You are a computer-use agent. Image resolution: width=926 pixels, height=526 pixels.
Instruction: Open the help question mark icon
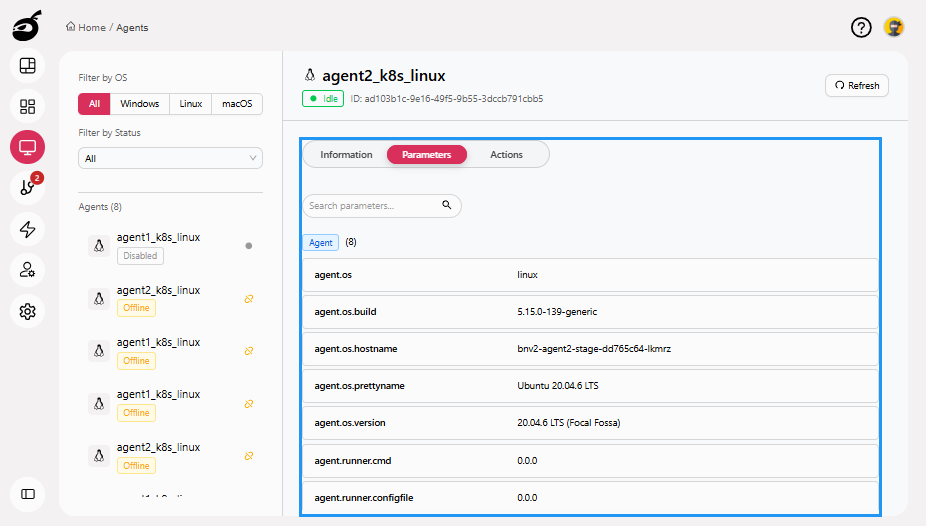(861, 27)
